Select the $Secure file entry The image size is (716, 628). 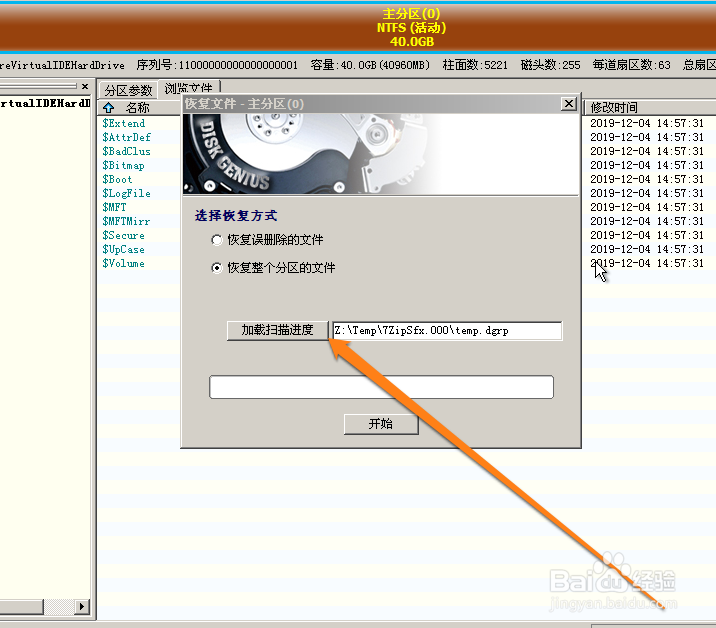123,236
